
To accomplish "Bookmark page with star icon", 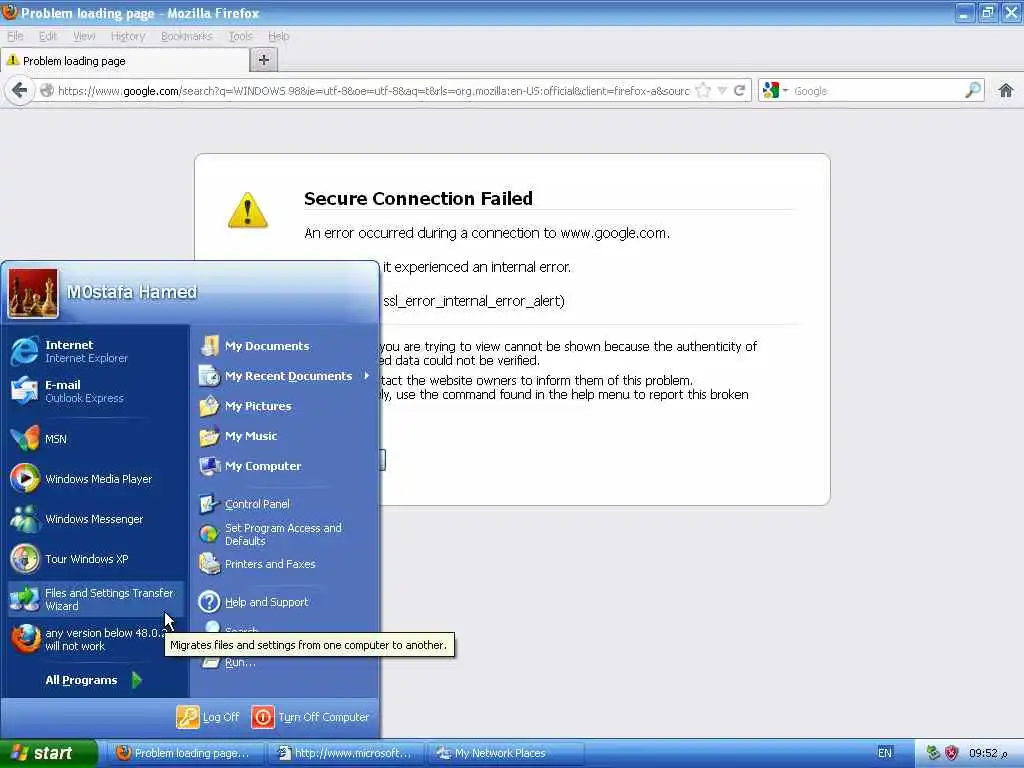I will pyautogui.click(x=703, y=90).
